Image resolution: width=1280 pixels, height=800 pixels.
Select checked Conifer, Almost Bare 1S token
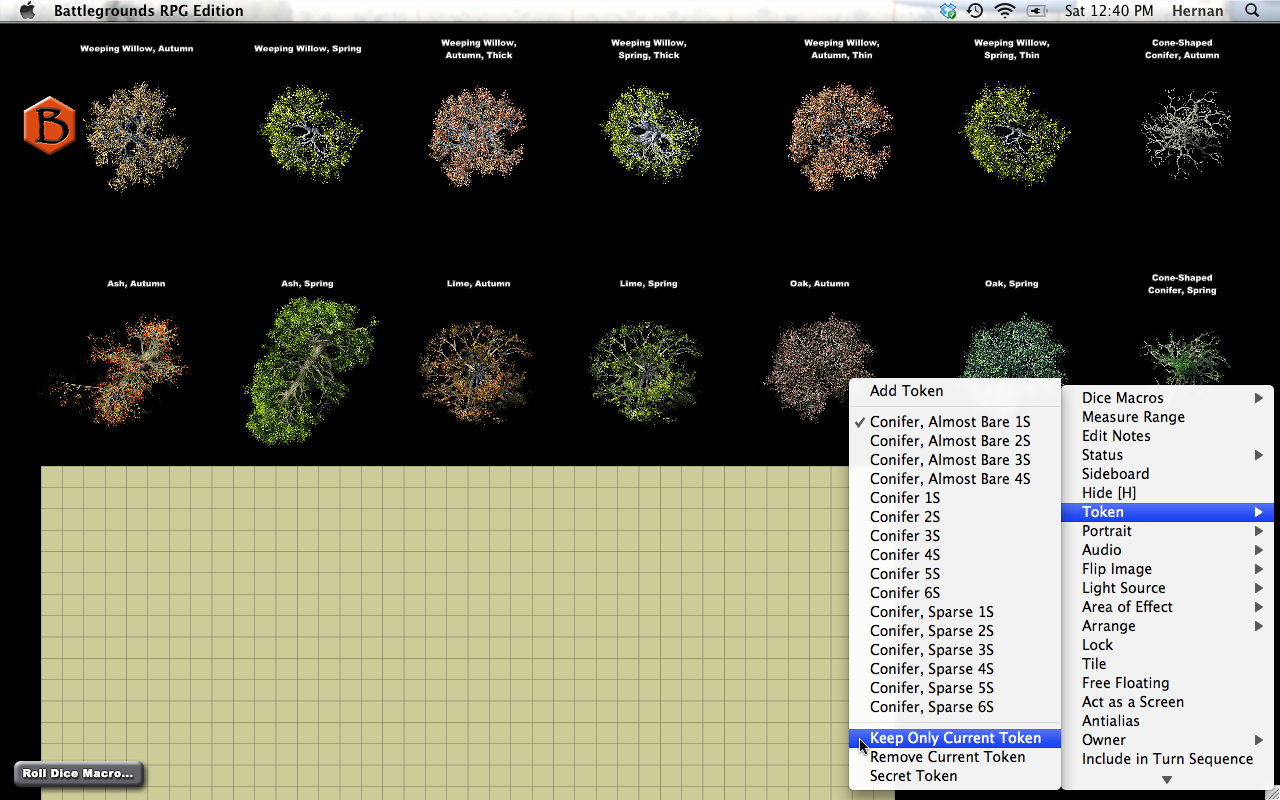point(955,422)
